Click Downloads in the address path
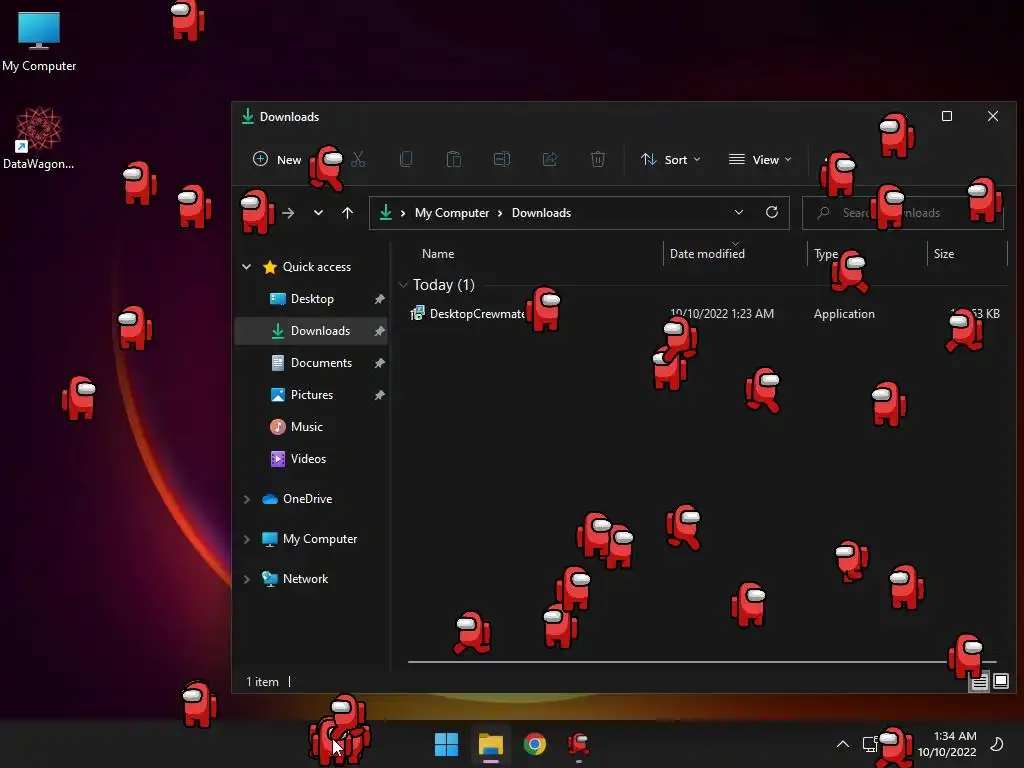 coord(541,213)
